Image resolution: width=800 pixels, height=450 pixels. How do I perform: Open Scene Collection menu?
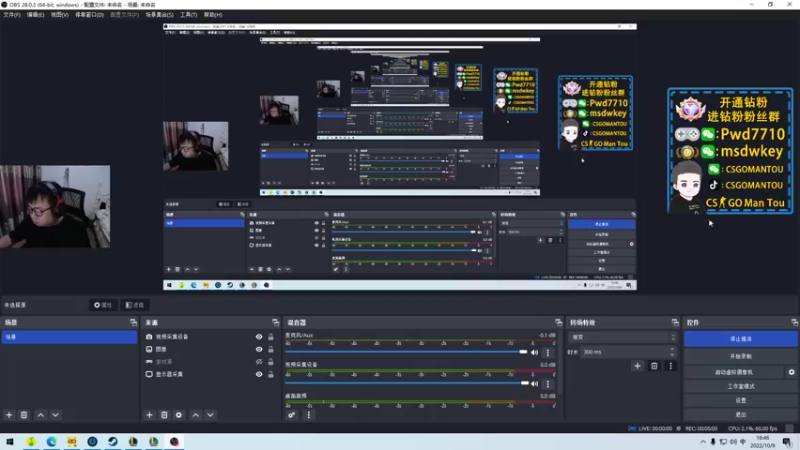click(159, 15)
